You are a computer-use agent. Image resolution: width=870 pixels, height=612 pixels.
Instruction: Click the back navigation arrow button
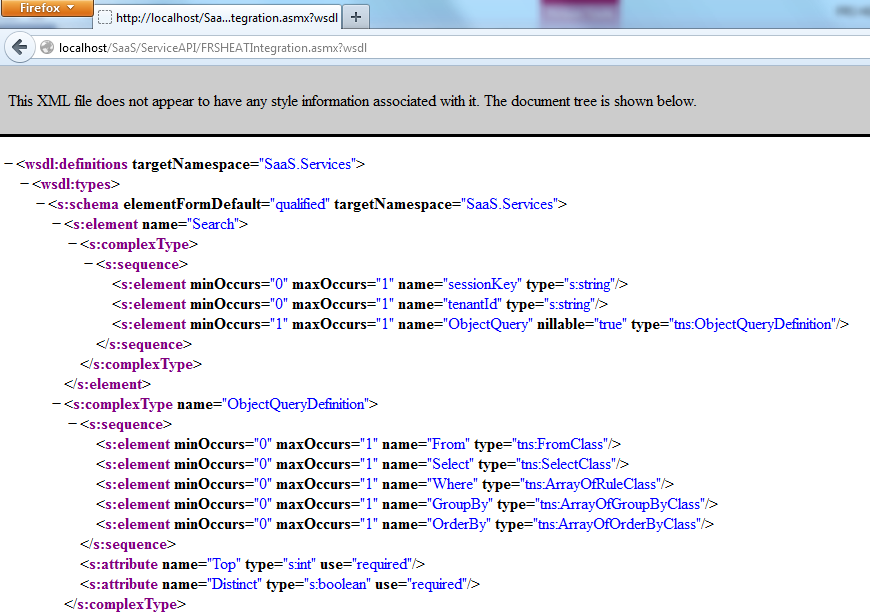pyautogui.click(x=19, y=47)
